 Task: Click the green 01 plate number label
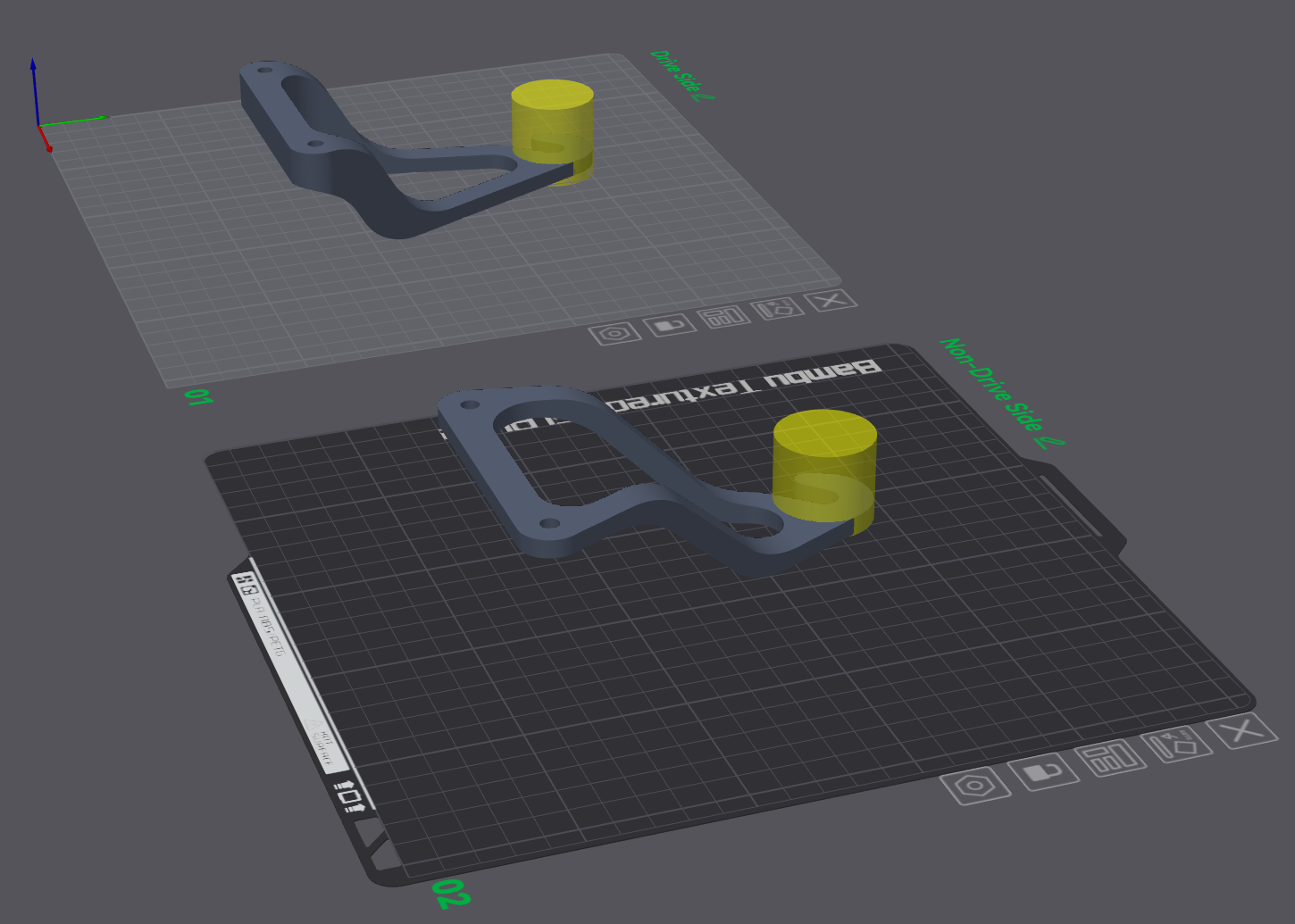(198, 397)
